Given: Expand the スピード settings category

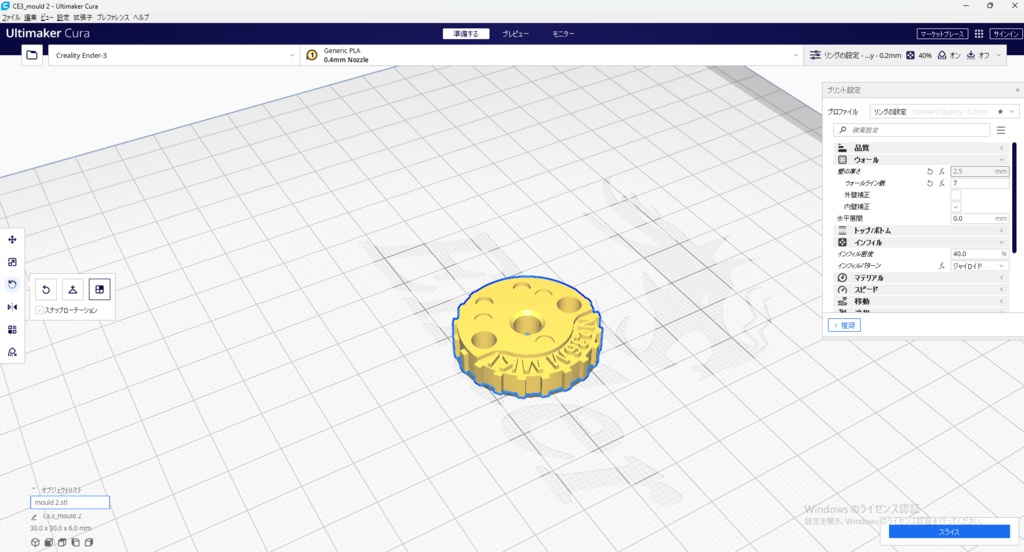Looking at the screenshot, I should tap(921, 289).
